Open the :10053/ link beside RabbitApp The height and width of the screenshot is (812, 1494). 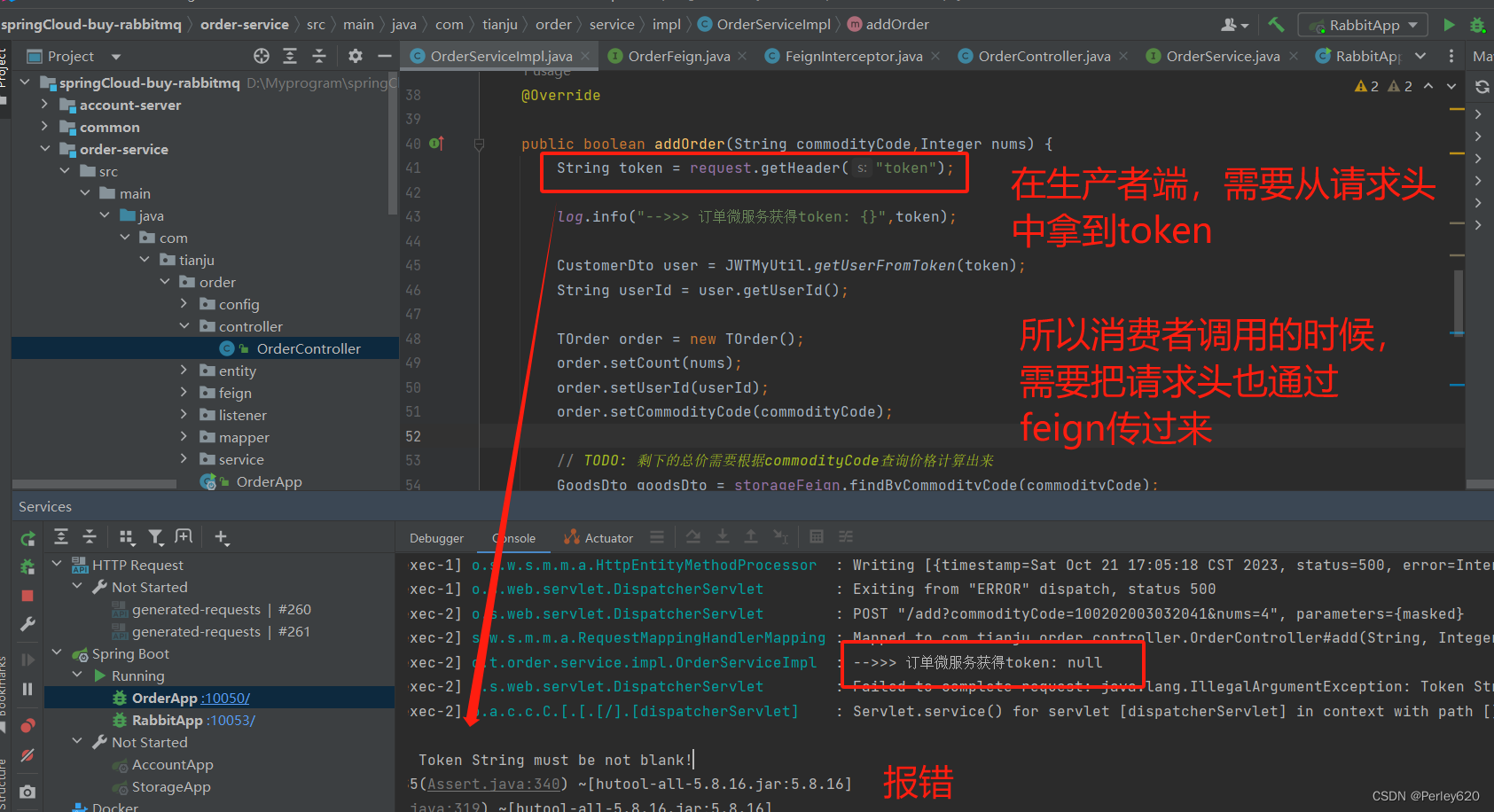(x=231, y=721)
